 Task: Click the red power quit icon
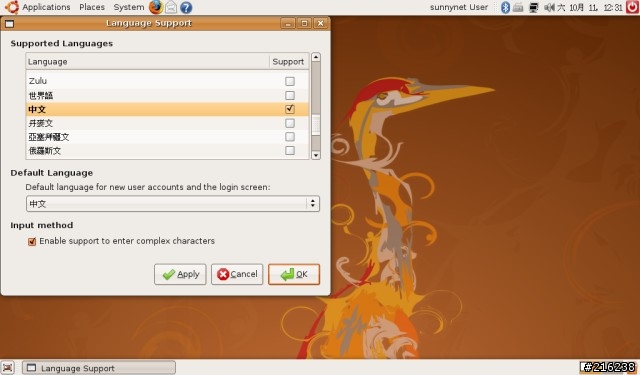(632, 7)
